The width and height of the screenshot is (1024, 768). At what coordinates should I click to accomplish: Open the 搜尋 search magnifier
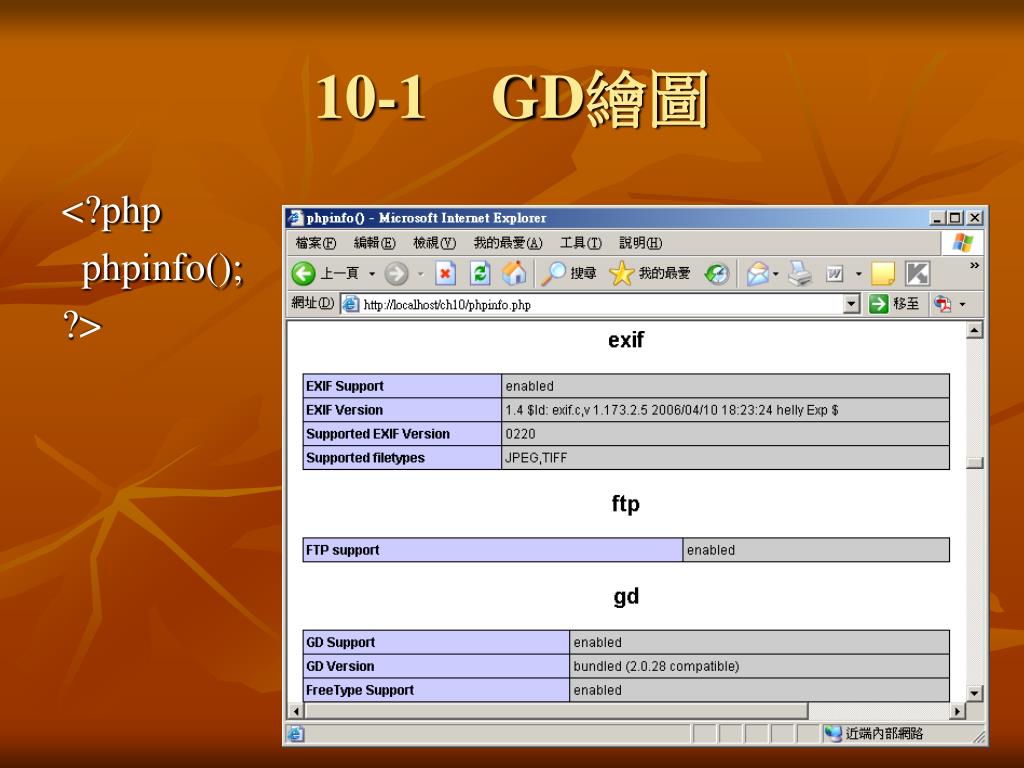(553, 273)
